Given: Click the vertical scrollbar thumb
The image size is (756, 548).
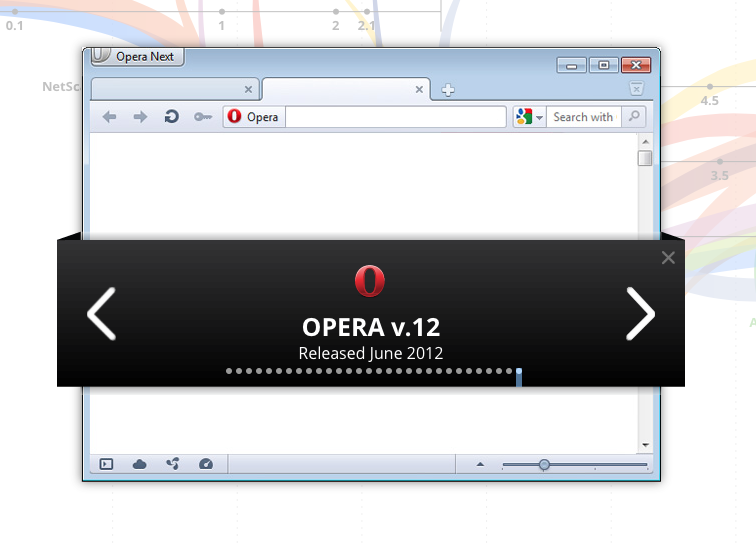Looking at the screenshot, I should pyautogui.click(x=645, y=158).
